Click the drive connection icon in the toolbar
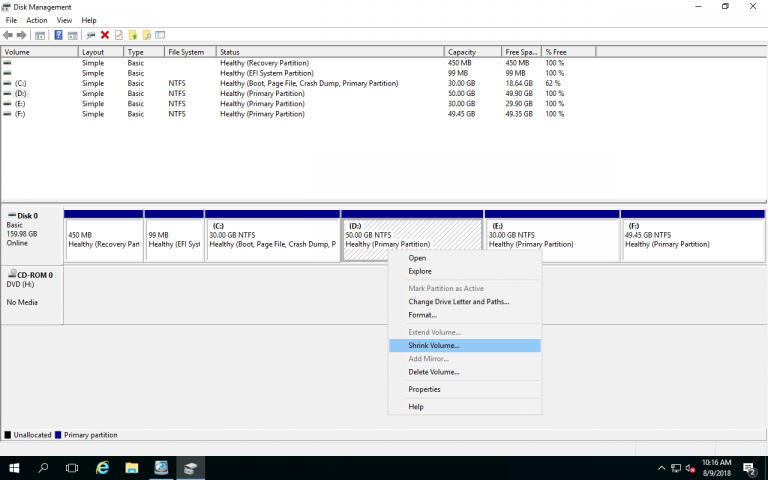768x480 pixels. pyautogui.click(x=91, y=35)
